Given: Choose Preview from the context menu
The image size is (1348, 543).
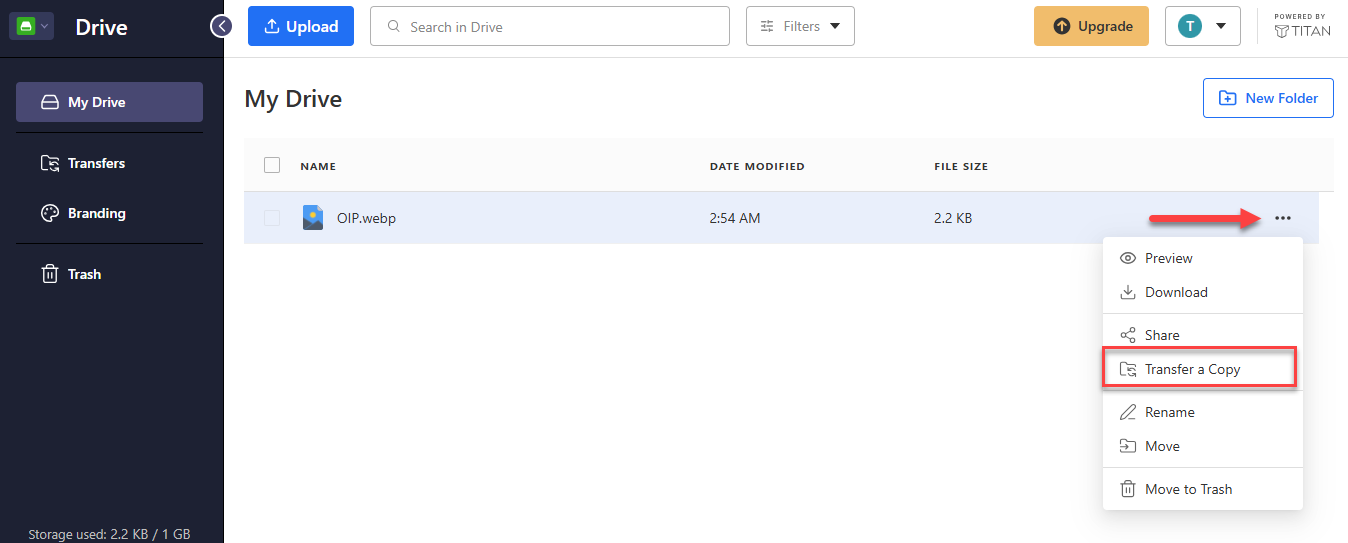Looking at the screenshot, I should 1203,258.
